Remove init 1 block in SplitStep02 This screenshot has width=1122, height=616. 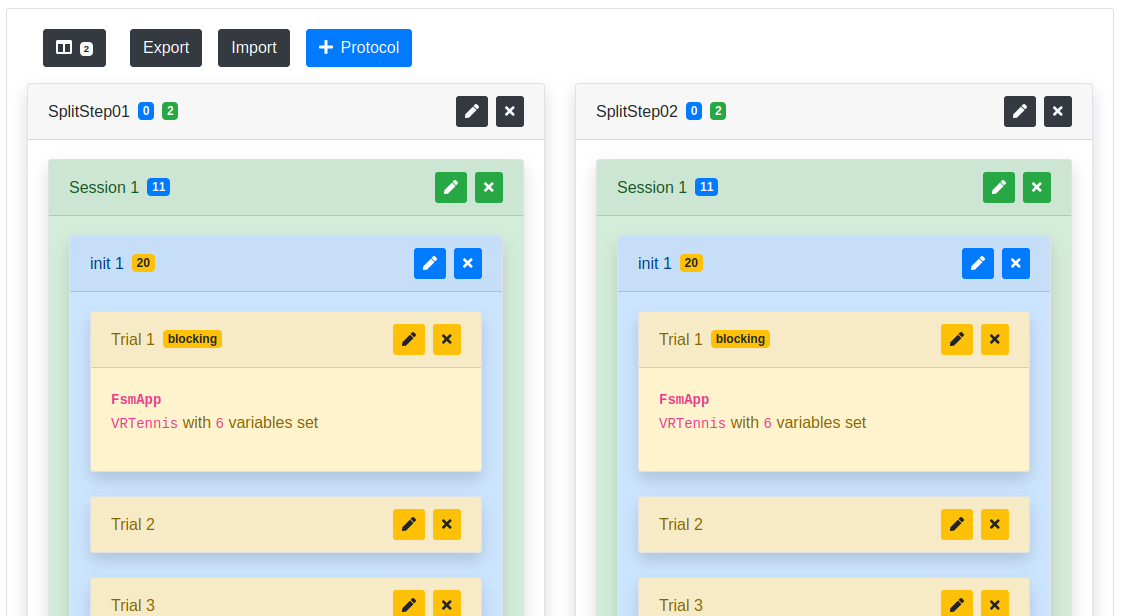tap(1016, 263)
